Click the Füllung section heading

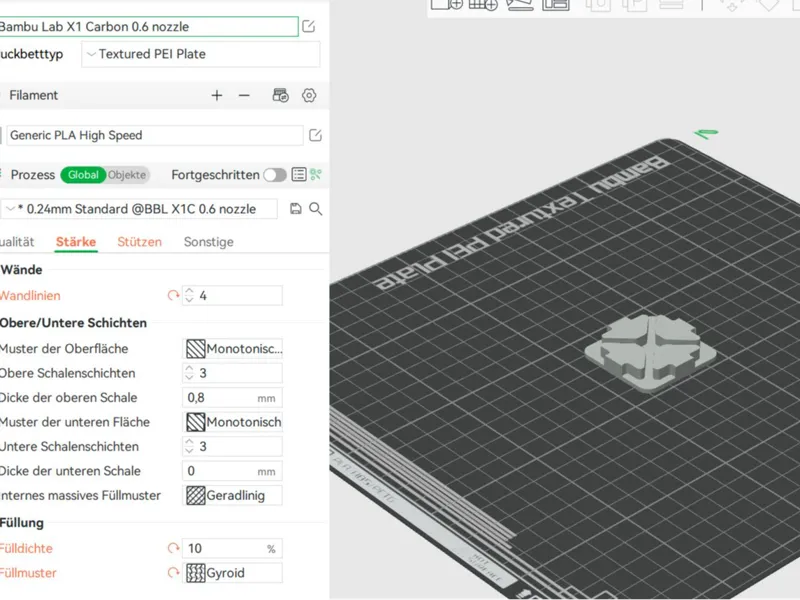point(22,522)
